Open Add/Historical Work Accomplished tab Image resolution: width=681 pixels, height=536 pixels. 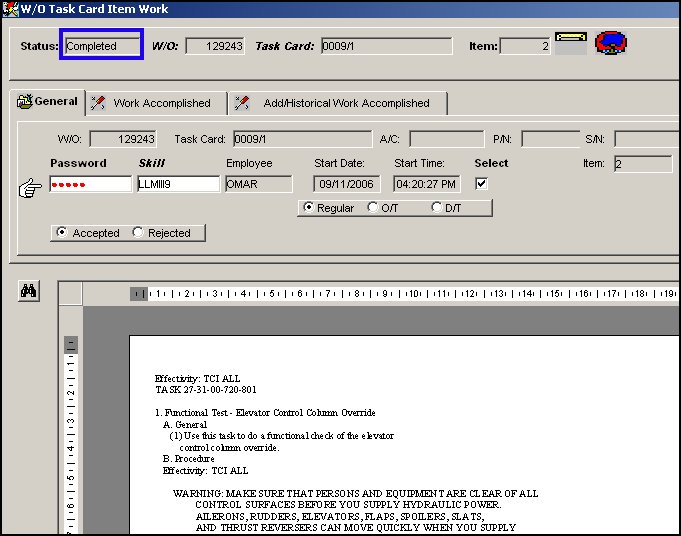tap(338, 103)
